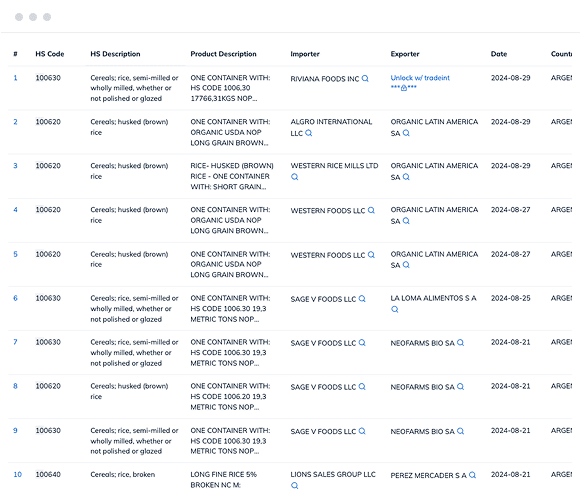Open row number 8 link
The height and width of the screenshot is (500, 580).
(16, 386)
